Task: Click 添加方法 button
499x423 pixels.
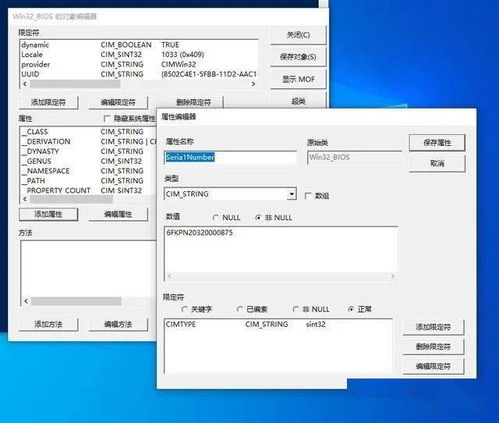Action: 49,324
